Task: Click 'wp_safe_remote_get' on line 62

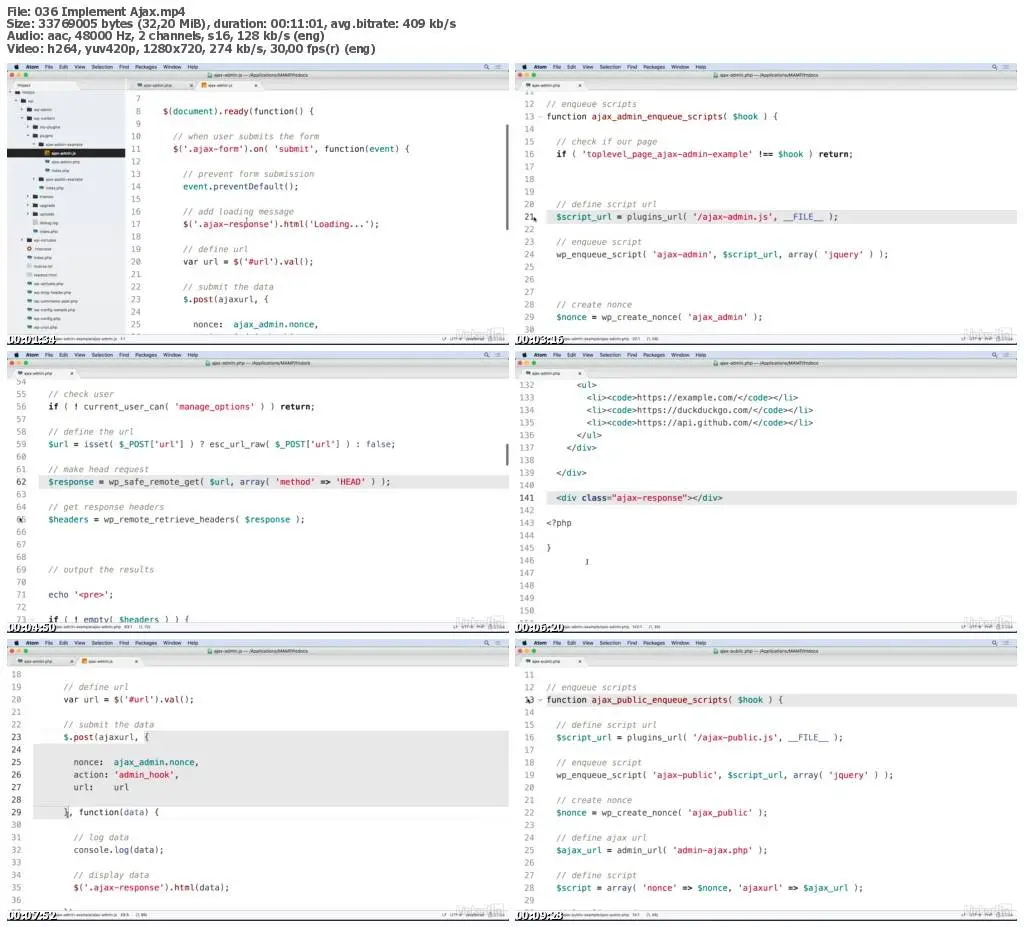Action: [x=153, y=482]
